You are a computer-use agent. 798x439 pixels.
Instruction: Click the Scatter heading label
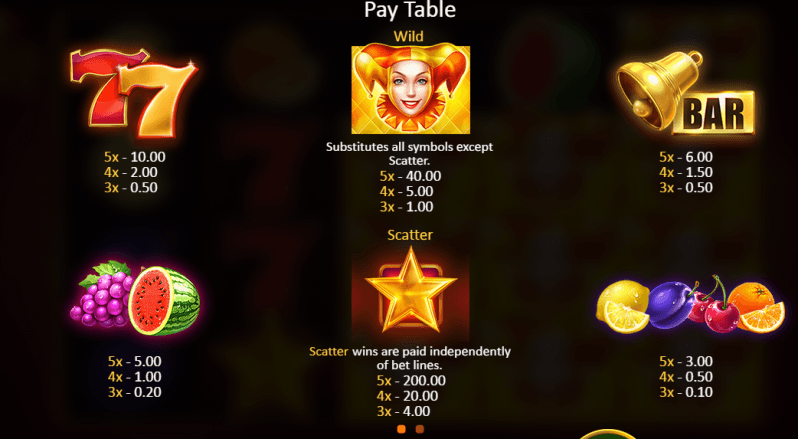pyautogui.click(x=410, y=235)
